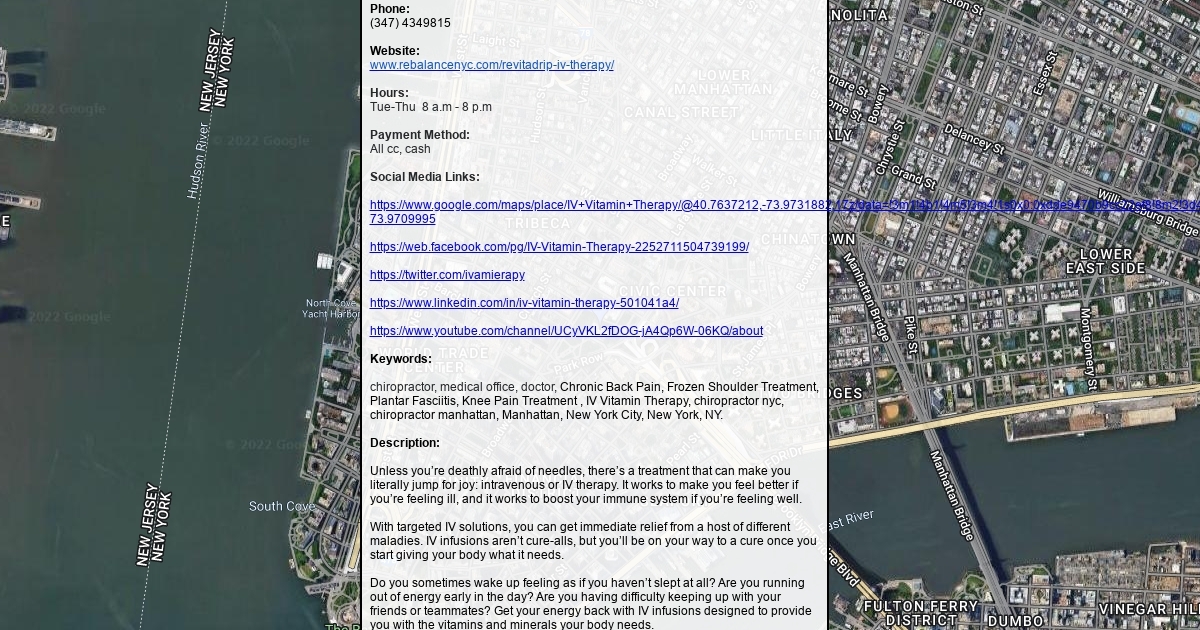
Task: Select the Grand St label on map
Action: (912, 177)
